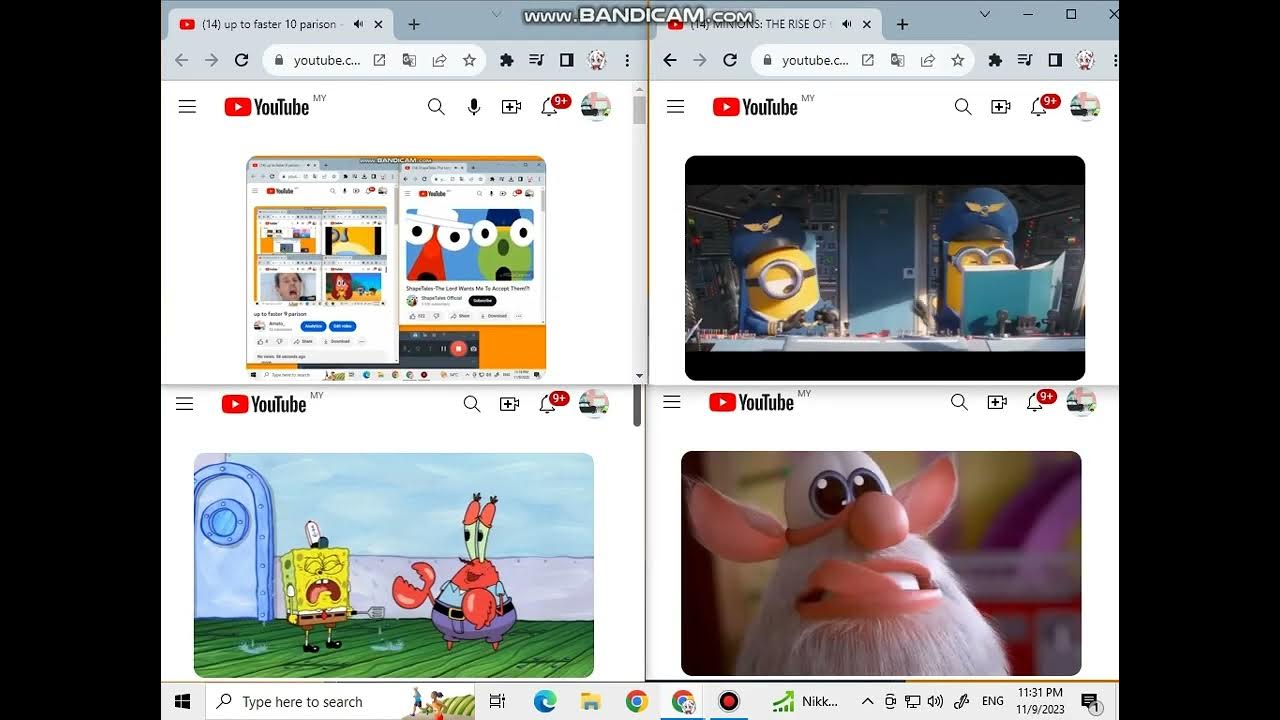Image resolution: width=1280 pixels, height=720 pixels.
Task: Open tab search chevron in left window
Action: coord(497,14)
